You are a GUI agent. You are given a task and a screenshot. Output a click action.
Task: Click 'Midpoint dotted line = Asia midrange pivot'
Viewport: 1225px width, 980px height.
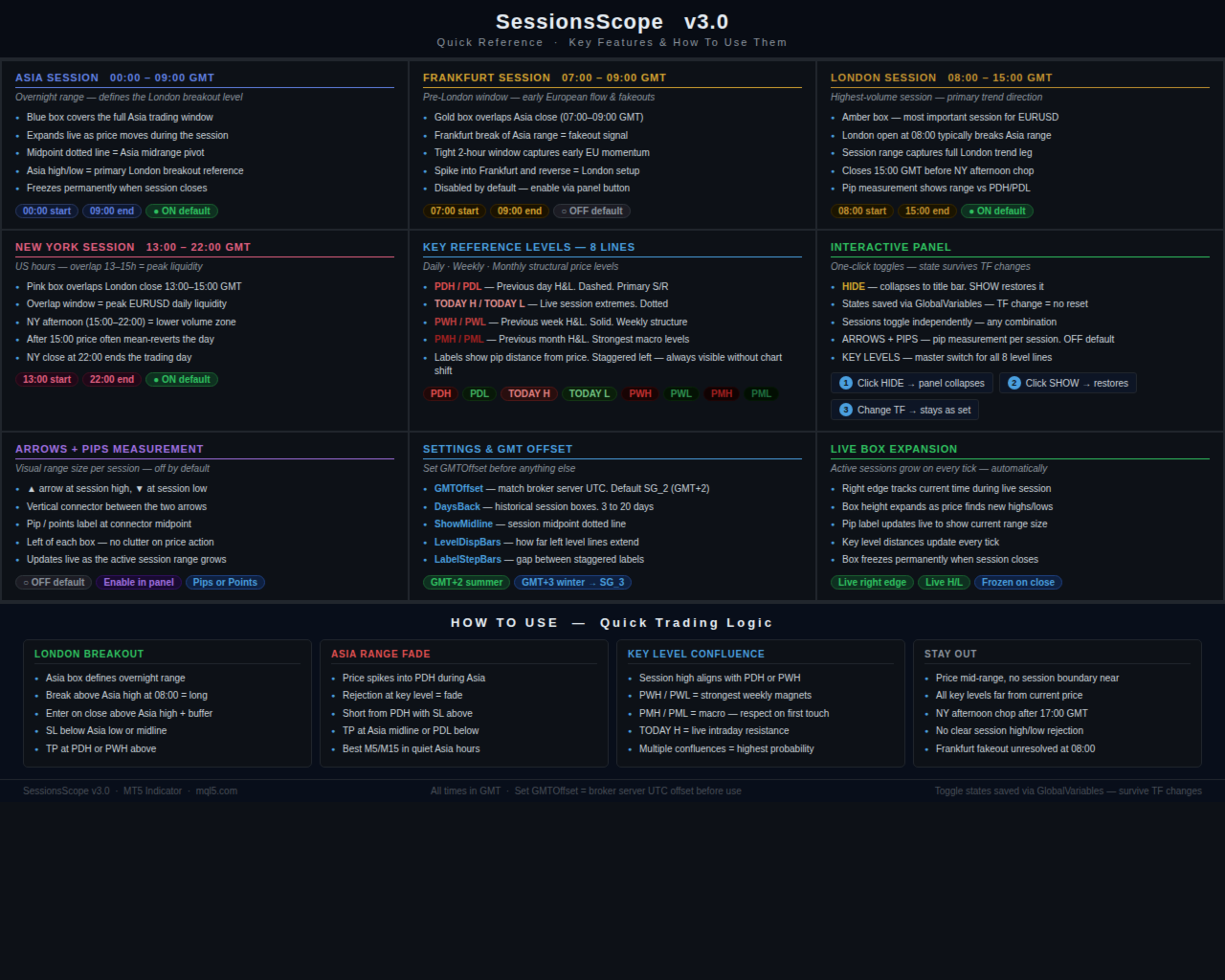coord(116,152)
